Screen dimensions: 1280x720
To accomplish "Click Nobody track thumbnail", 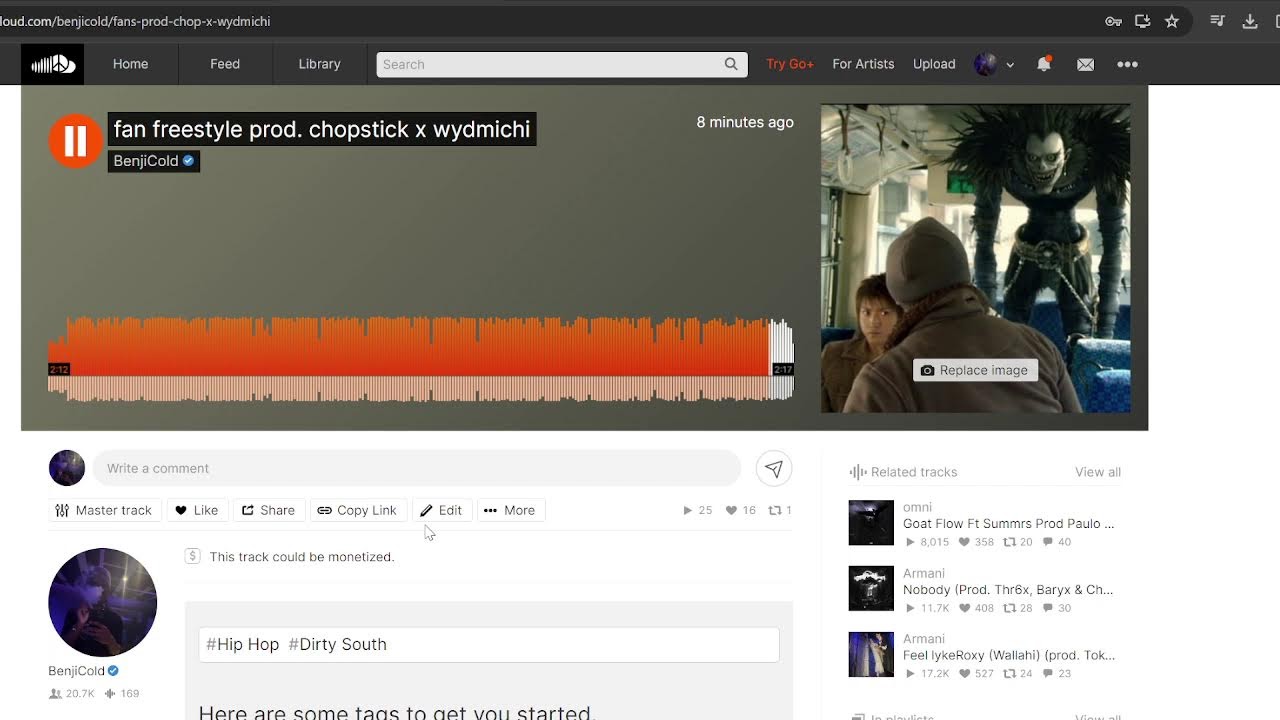I will pos(871,589).
